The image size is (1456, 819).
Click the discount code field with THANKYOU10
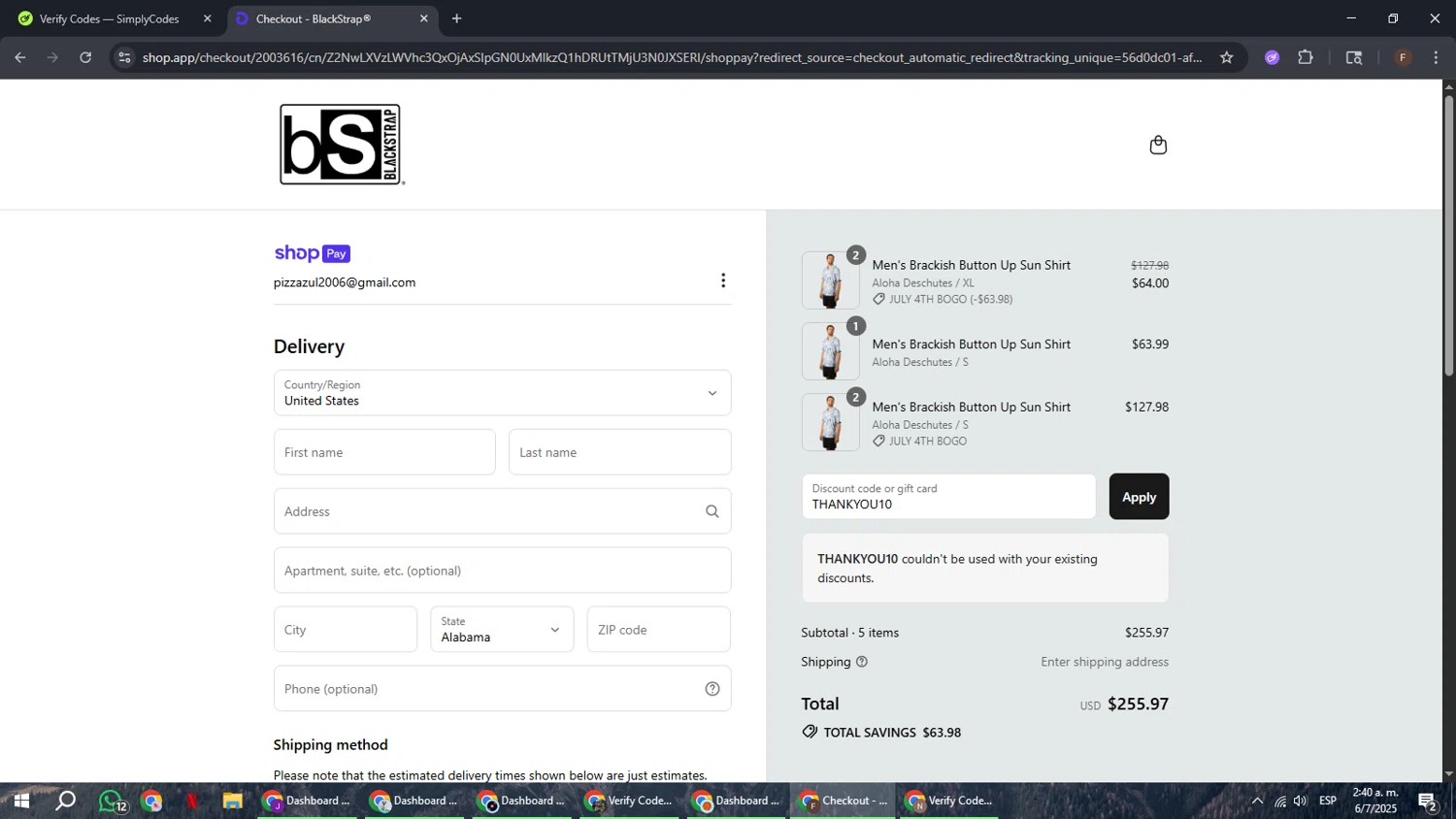click(948, 497)
